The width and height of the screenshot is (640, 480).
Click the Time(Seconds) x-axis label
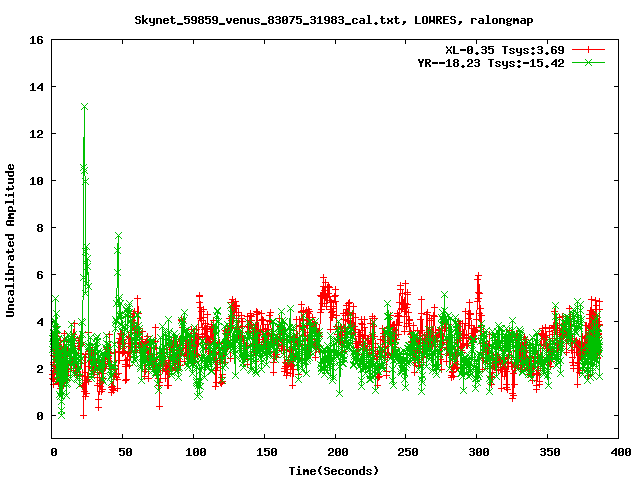pyautogui.click(x=334, y=471)
